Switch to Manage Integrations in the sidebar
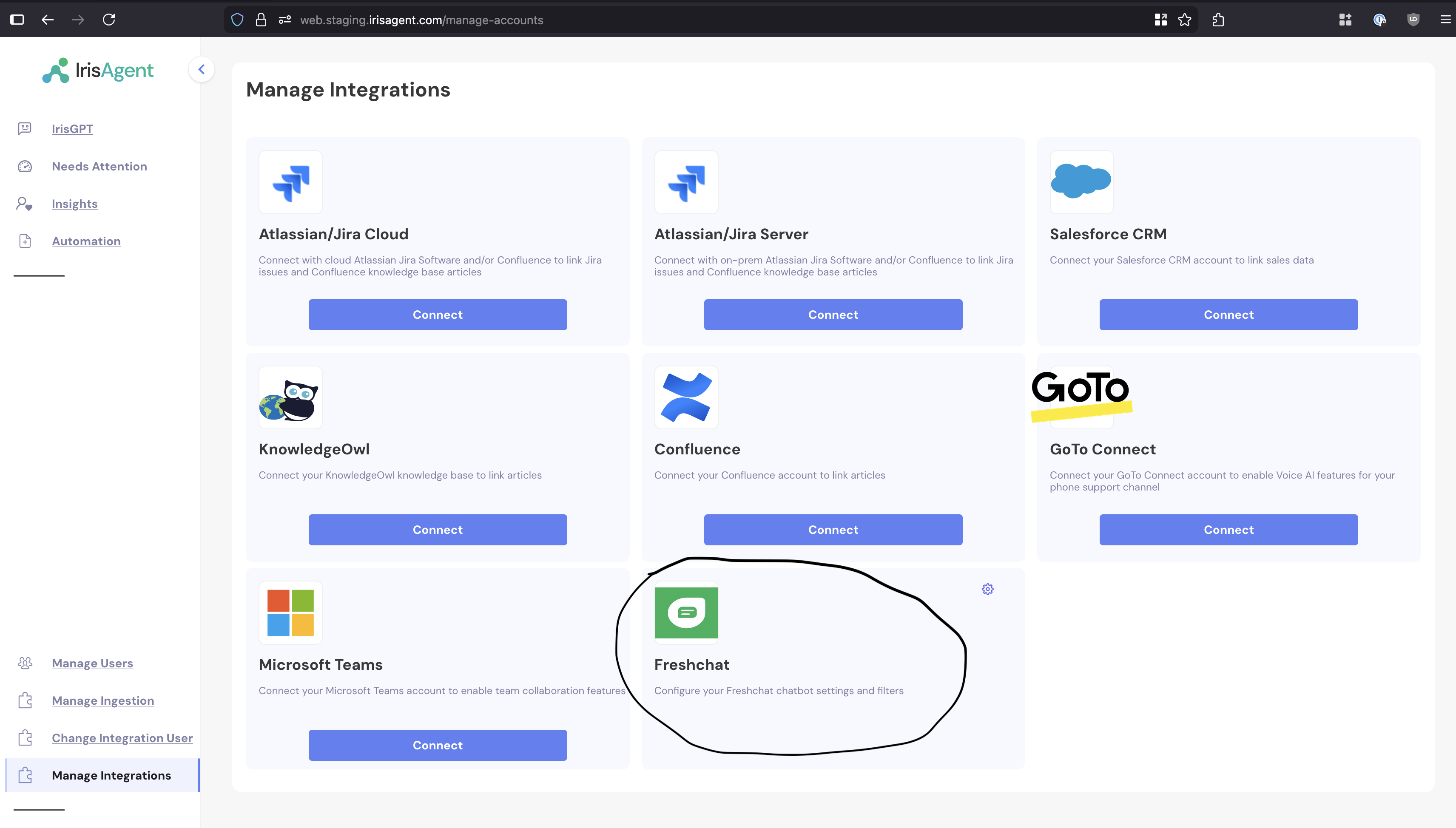The image size is (1456, 828). [x=111, y=774]
